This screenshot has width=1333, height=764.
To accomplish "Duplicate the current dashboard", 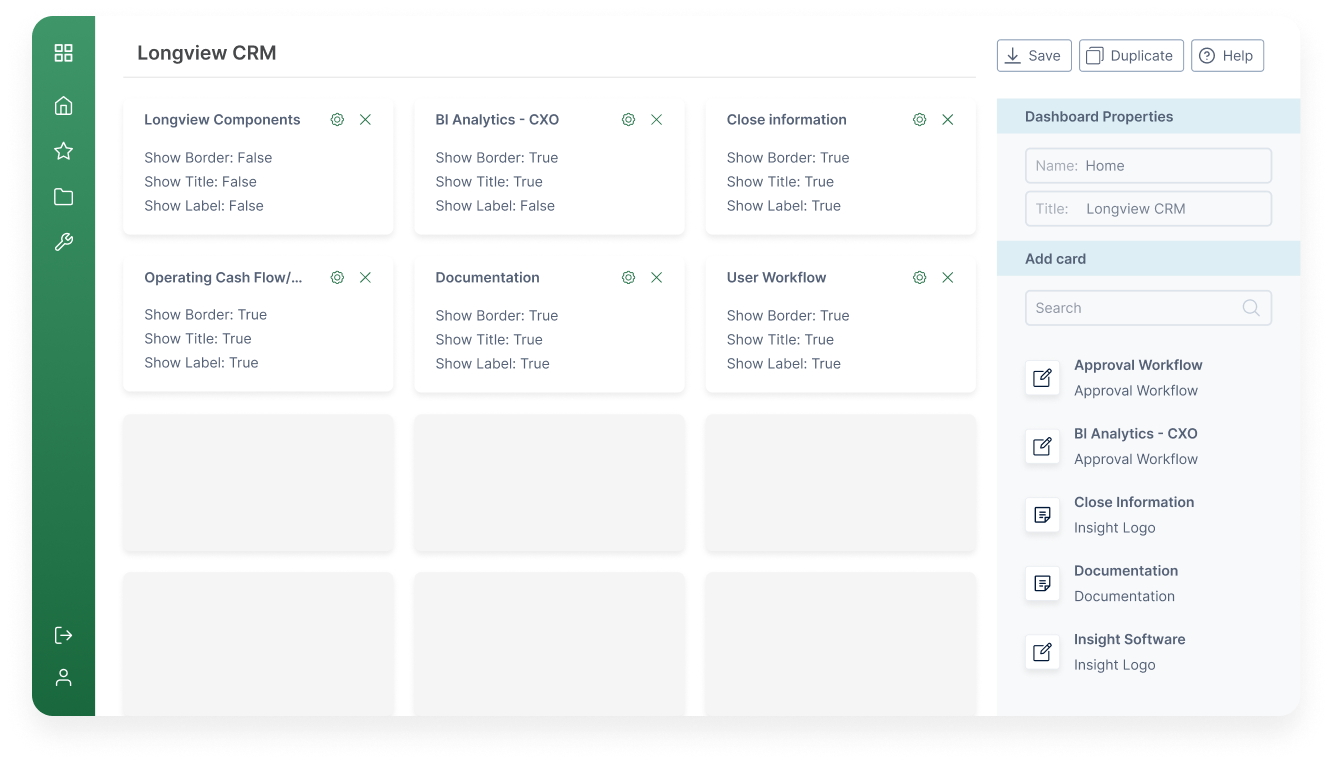I will click(1131, 55).
